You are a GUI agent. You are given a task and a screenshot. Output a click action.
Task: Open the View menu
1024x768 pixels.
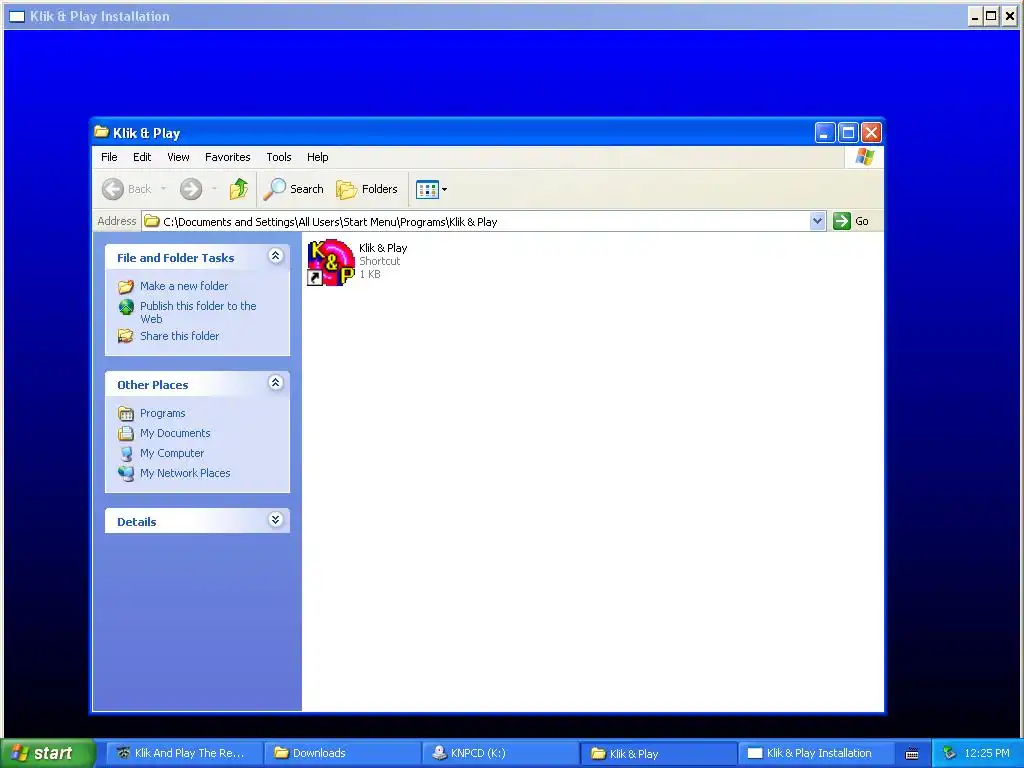pos(178,157)
